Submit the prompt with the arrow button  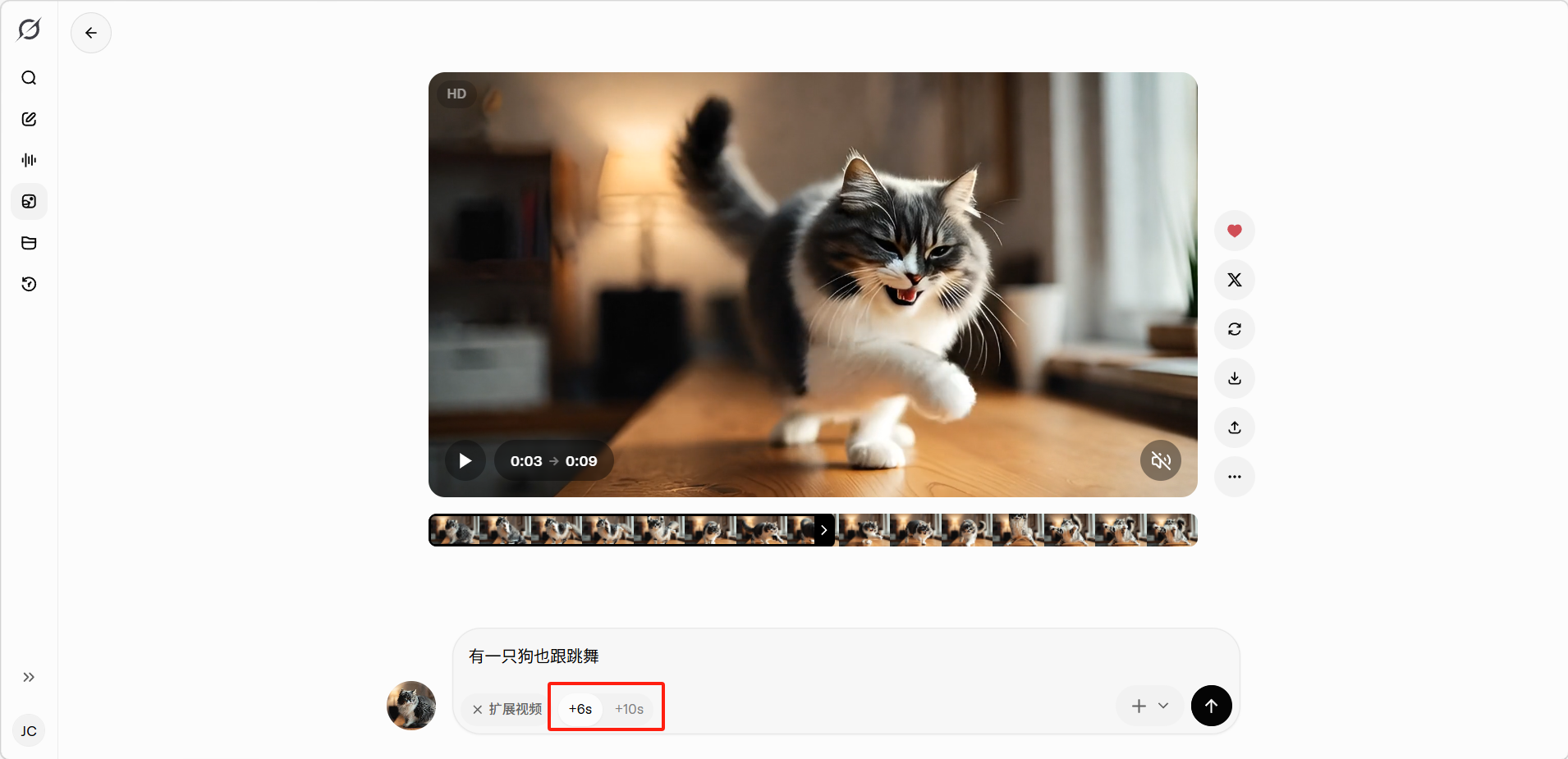(1211, 706)
